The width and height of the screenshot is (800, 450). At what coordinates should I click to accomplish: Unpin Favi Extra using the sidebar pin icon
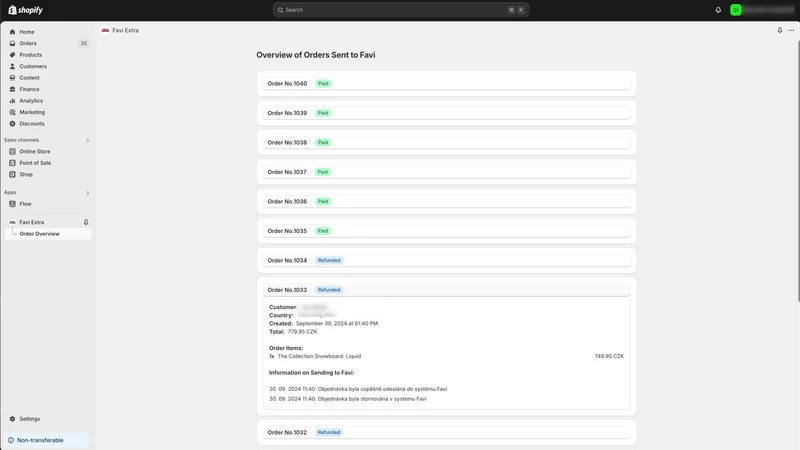(86, 222)
